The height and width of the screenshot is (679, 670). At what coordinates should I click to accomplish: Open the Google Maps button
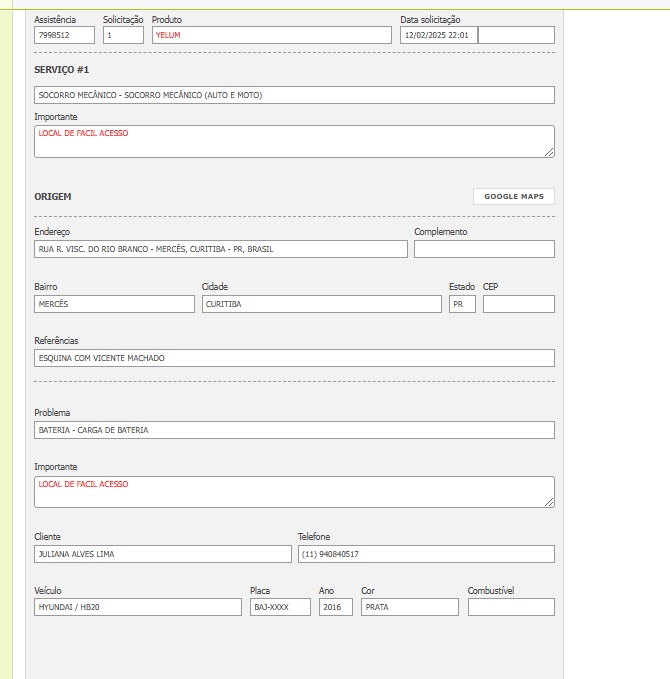513,197
